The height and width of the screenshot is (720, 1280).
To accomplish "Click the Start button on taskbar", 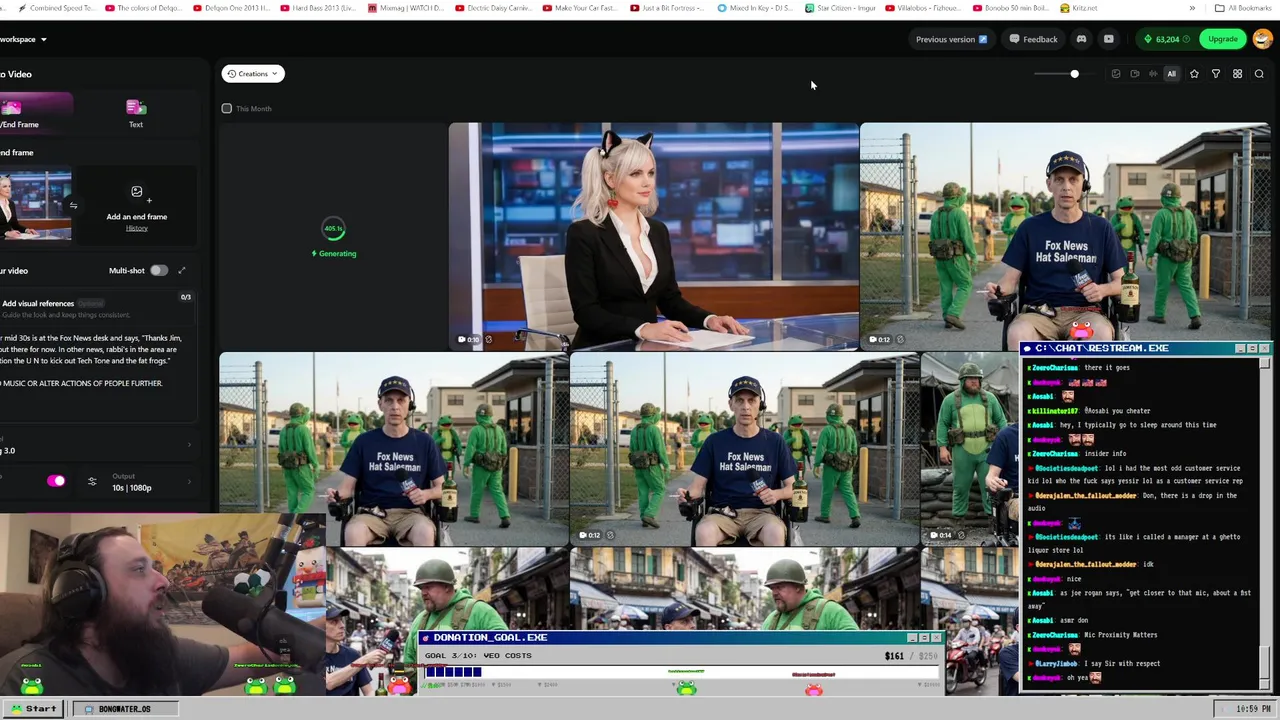I will click(x=34, y=708).
